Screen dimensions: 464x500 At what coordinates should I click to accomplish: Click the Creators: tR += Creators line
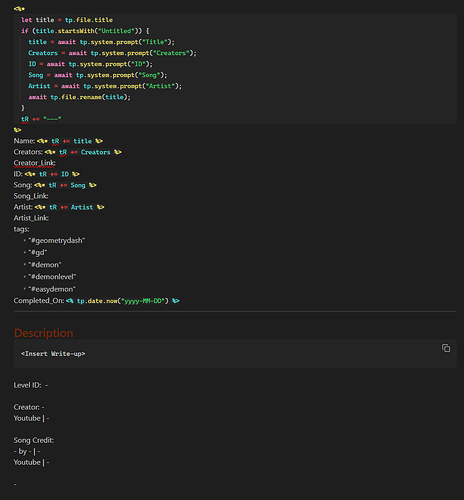point(68,152)
